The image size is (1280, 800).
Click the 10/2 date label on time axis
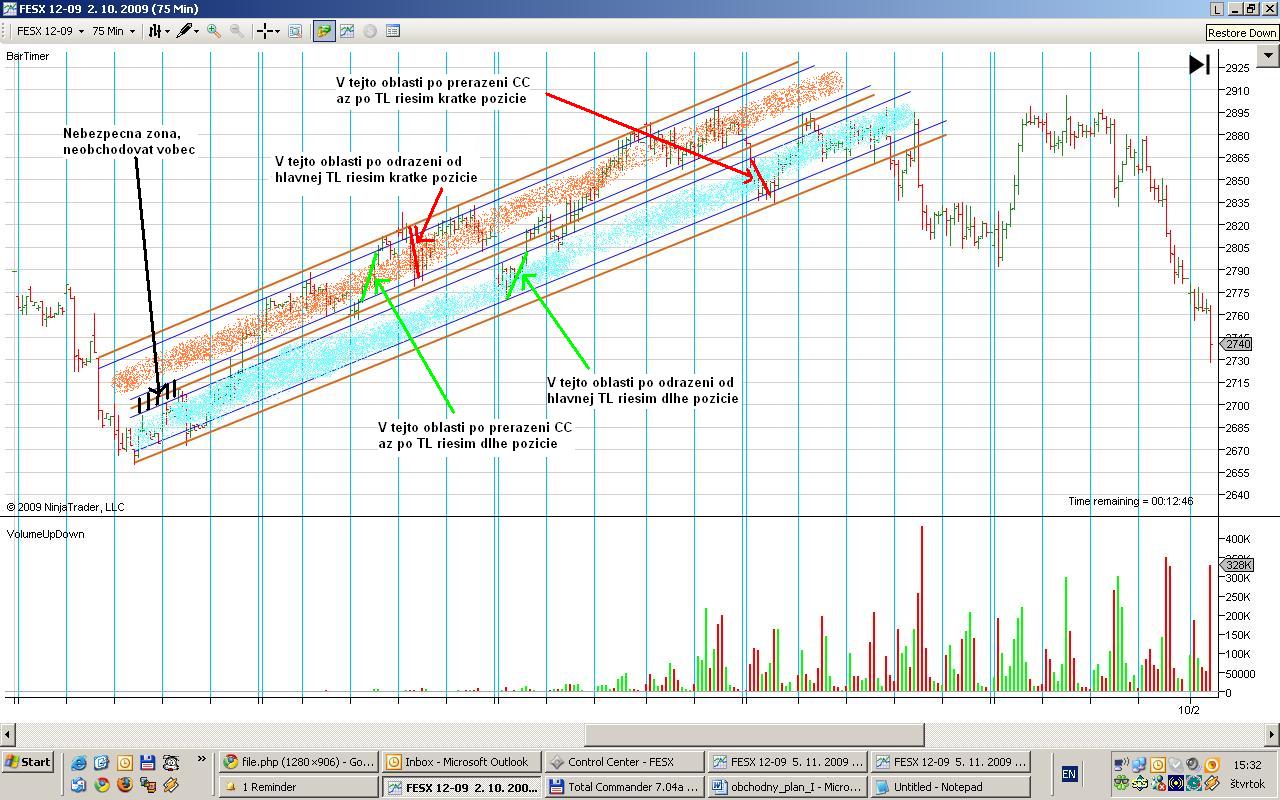[1188, 710]
